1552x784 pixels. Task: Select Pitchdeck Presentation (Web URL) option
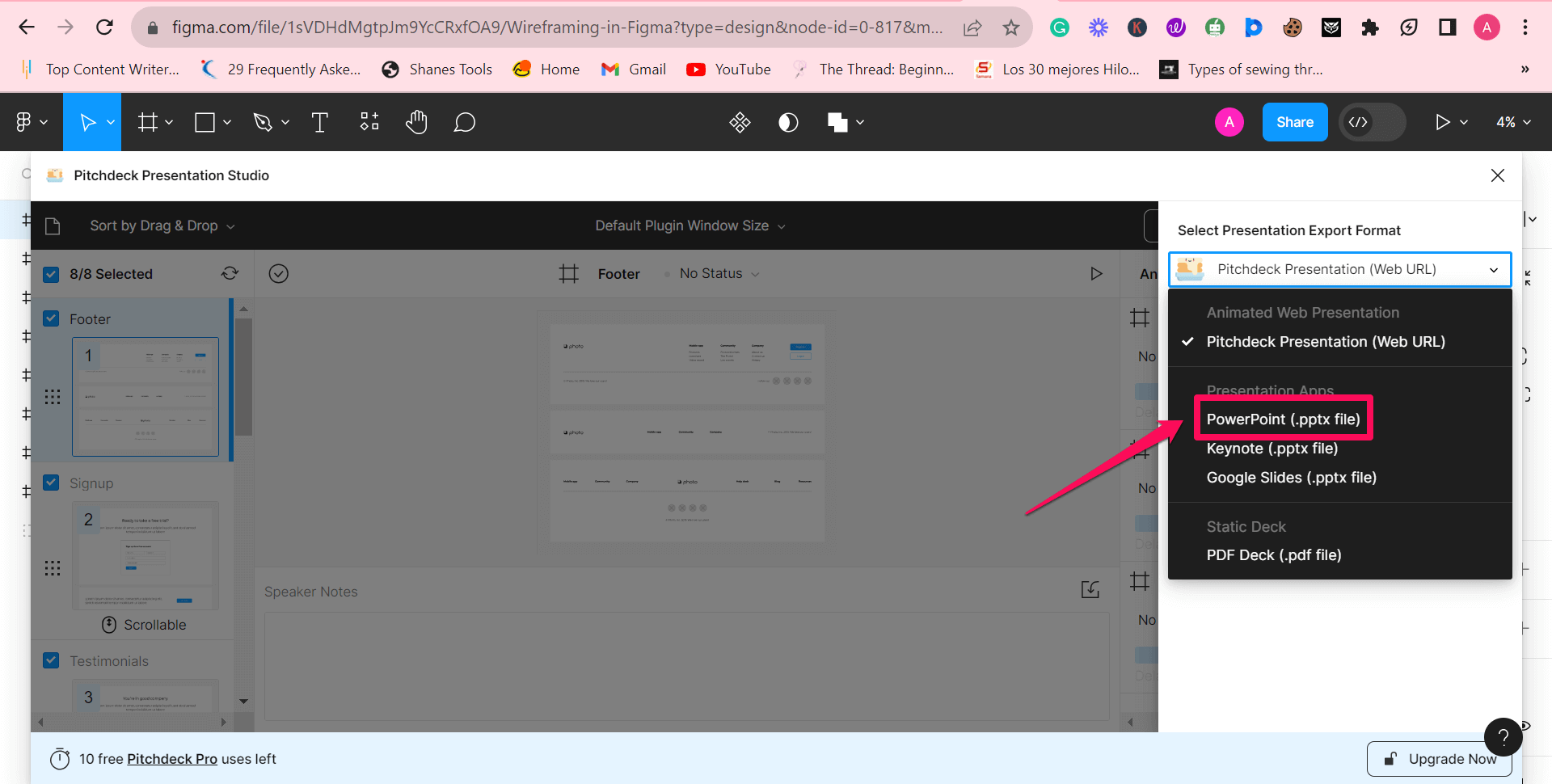pyautogui.click(x=1326, y=342)
